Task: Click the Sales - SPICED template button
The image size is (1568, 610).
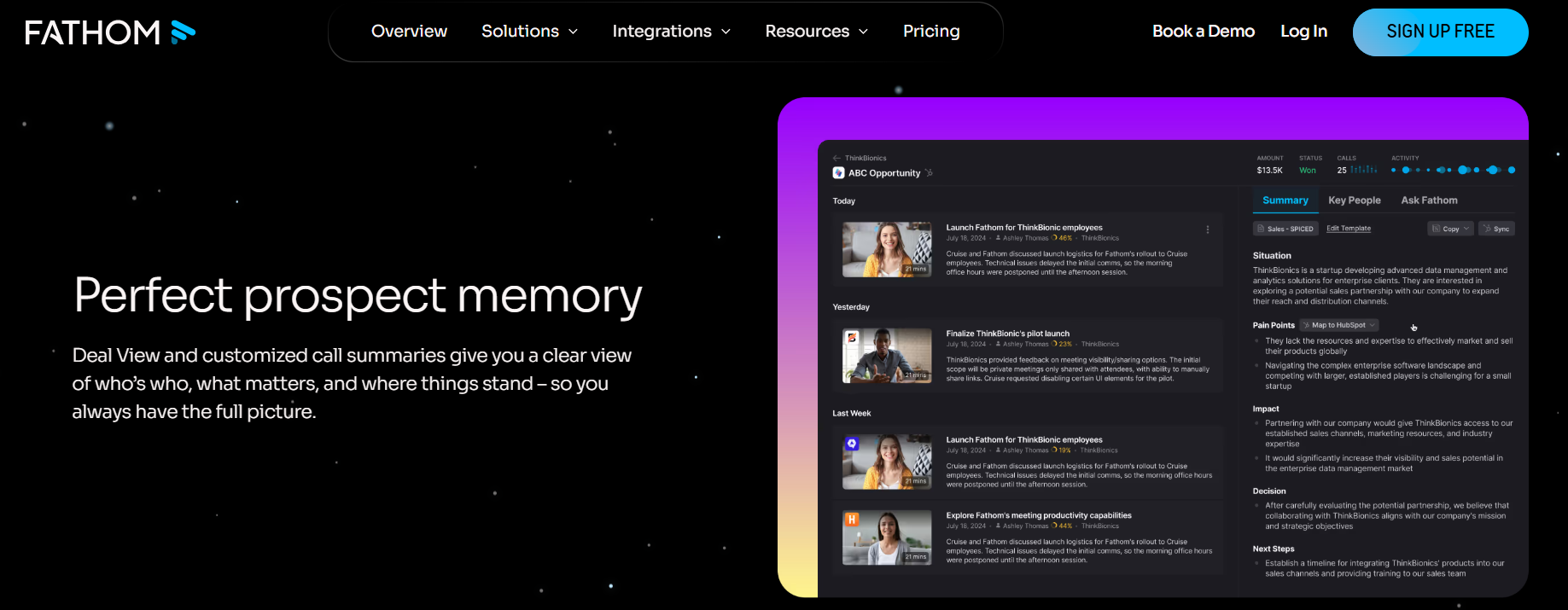Action: coord(1285,229)
